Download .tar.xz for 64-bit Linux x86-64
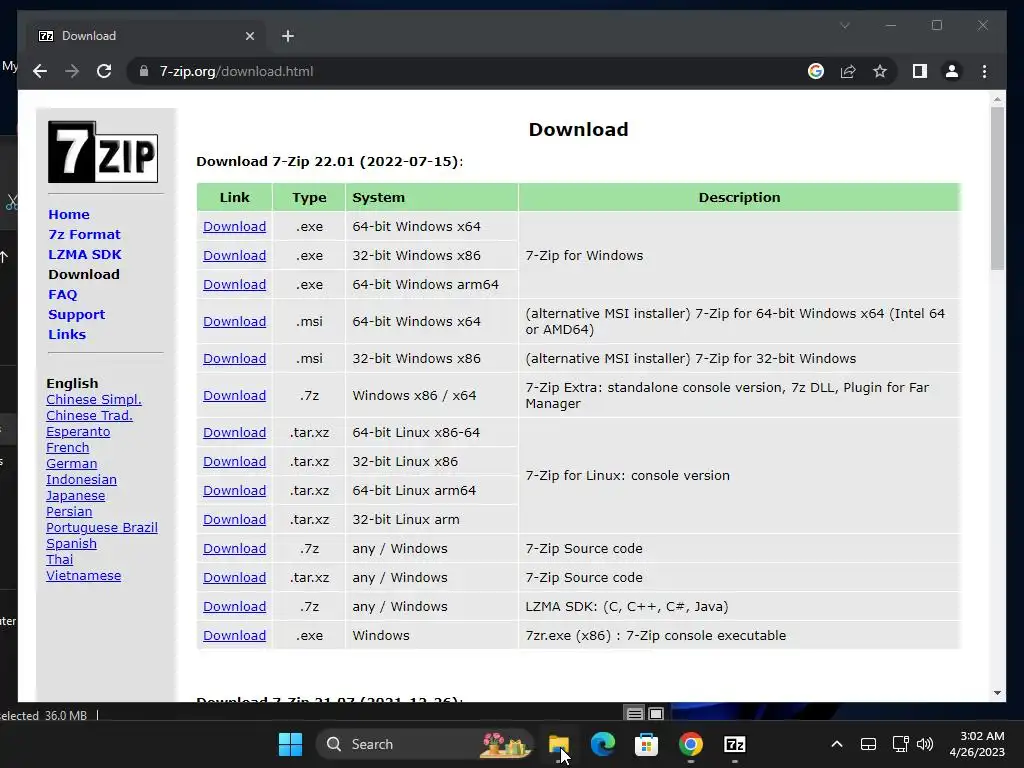 [x=234, y=432]
